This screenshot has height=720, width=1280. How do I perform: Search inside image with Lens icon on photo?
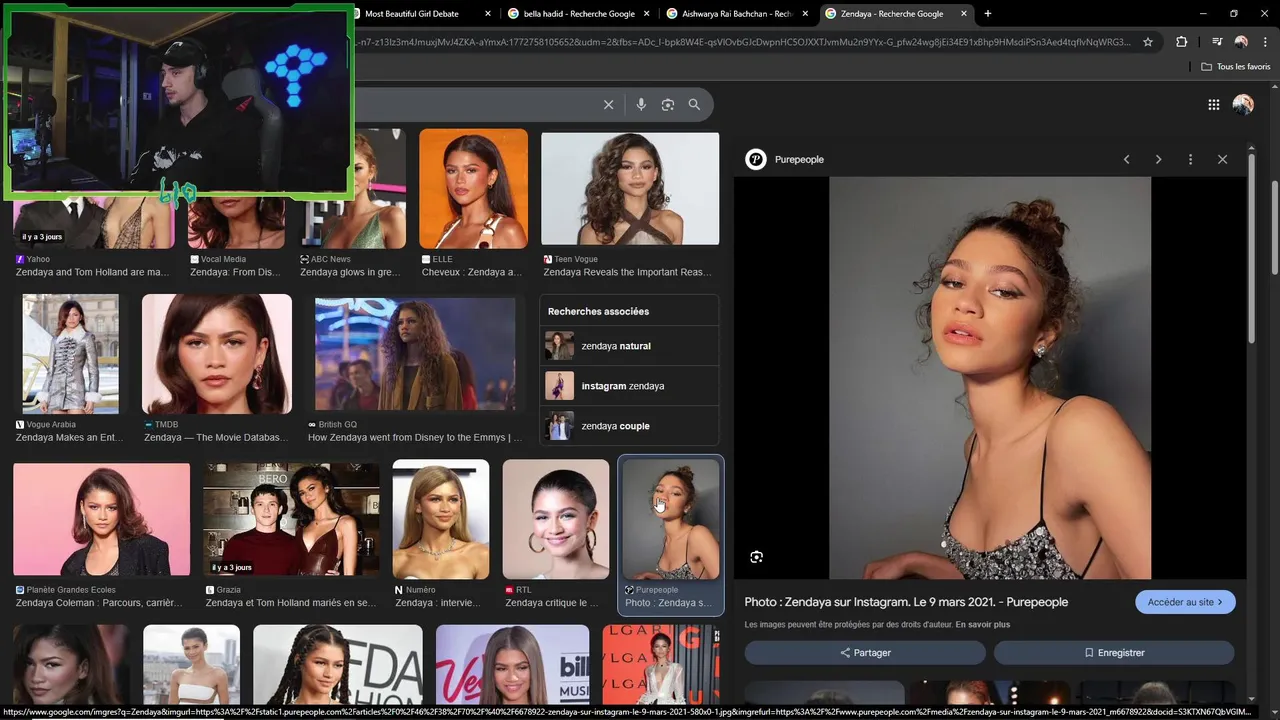click(756, 557)
